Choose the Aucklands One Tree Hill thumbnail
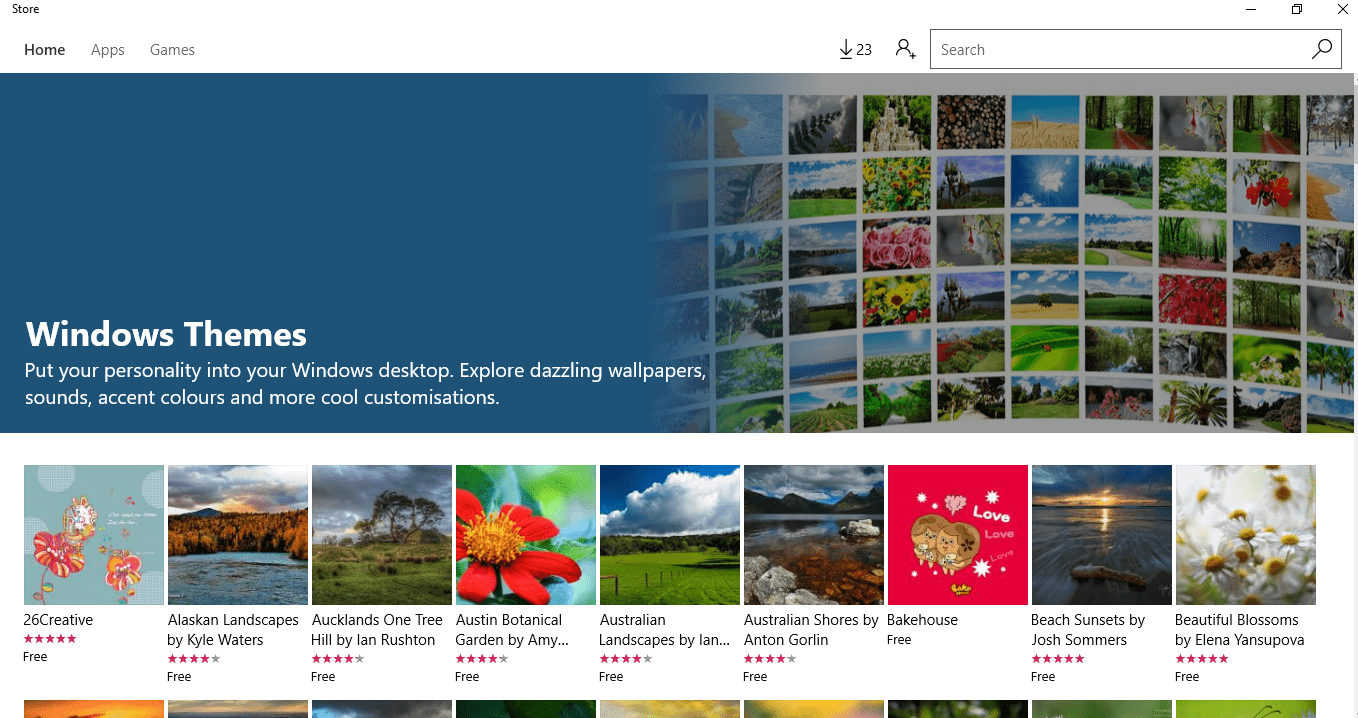The height and width of the screenshot is (718, 1358). point(382,535)
